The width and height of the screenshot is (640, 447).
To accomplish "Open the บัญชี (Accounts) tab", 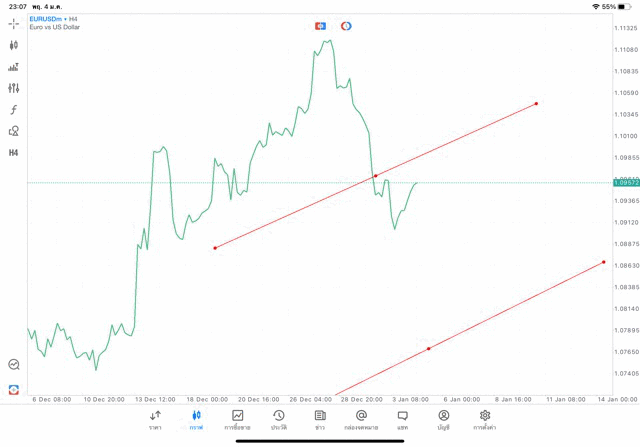I will (443, 420).
